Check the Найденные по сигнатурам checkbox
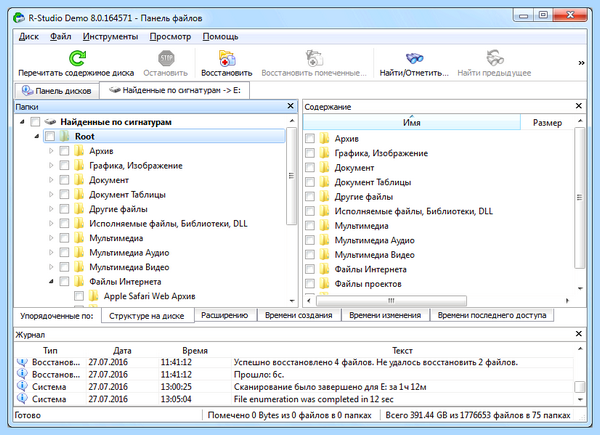 [x=35, y=122]
